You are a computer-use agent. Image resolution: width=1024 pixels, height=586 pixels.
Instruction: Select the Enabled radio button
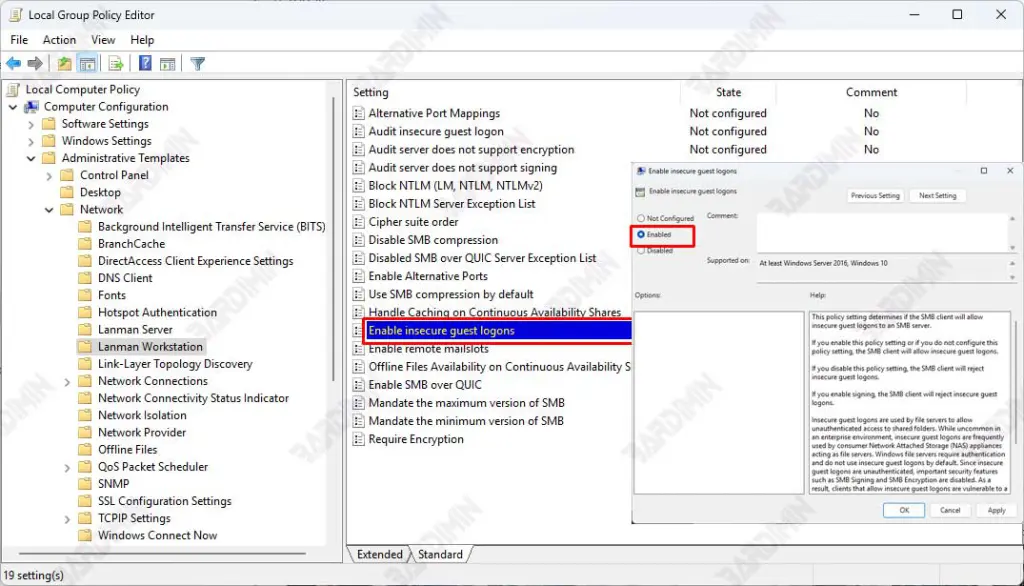[x=641, y=235]
